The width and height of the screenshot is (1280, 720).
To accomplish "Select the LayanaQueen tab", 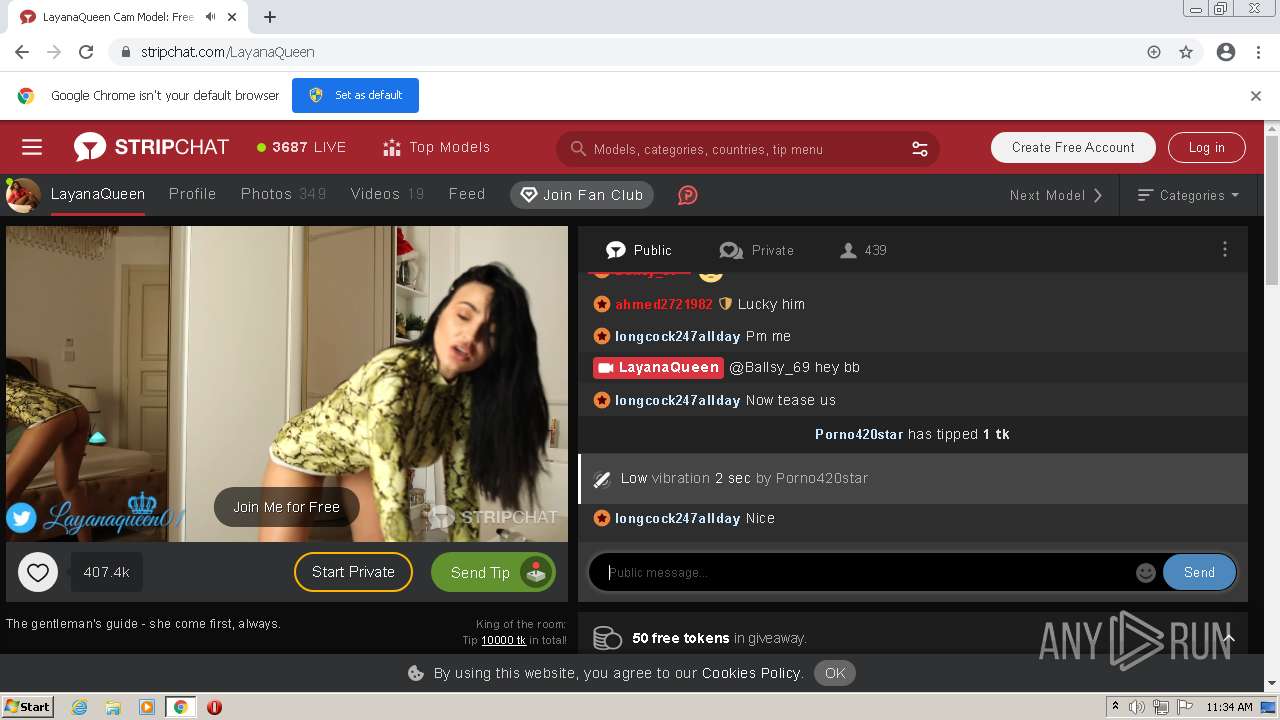I will click(98, 194).
